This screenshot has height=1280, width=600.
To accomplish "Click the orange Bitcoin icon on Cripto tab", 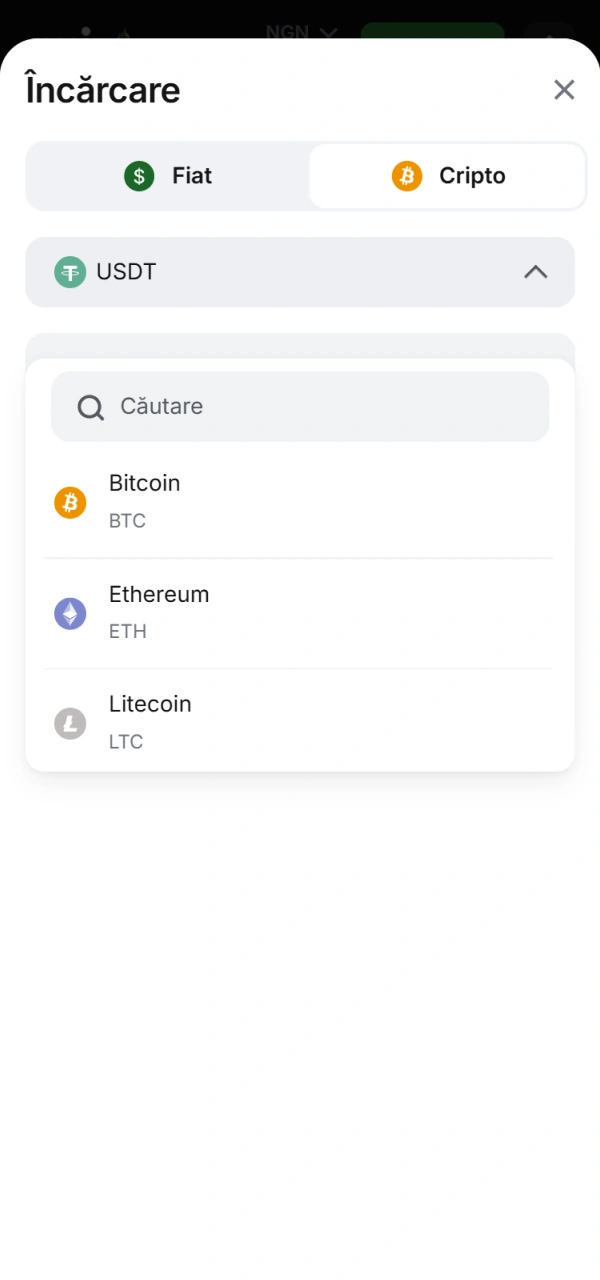I will [407, 176].
